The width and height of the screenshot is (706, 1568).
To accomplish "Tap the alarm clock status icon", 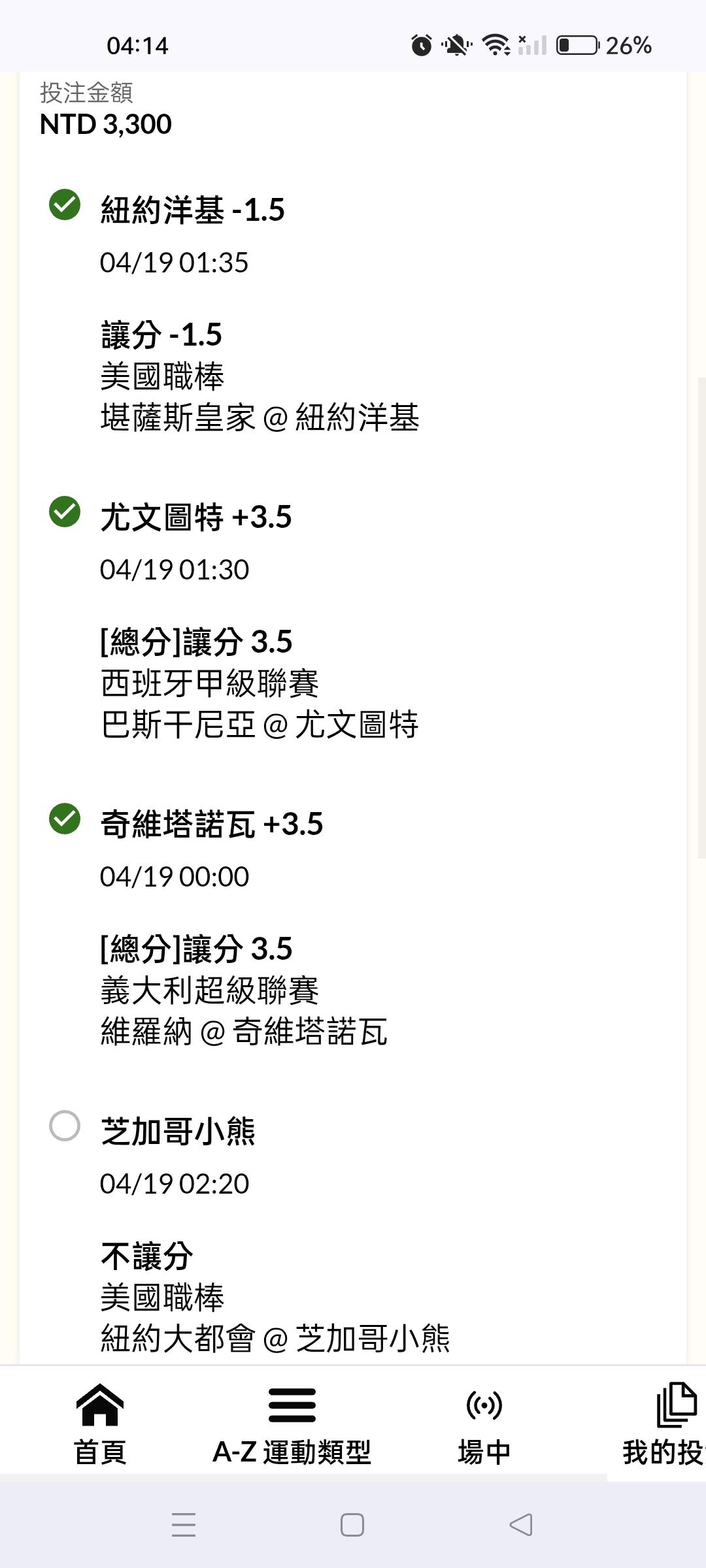I will (x=422, y=46).
